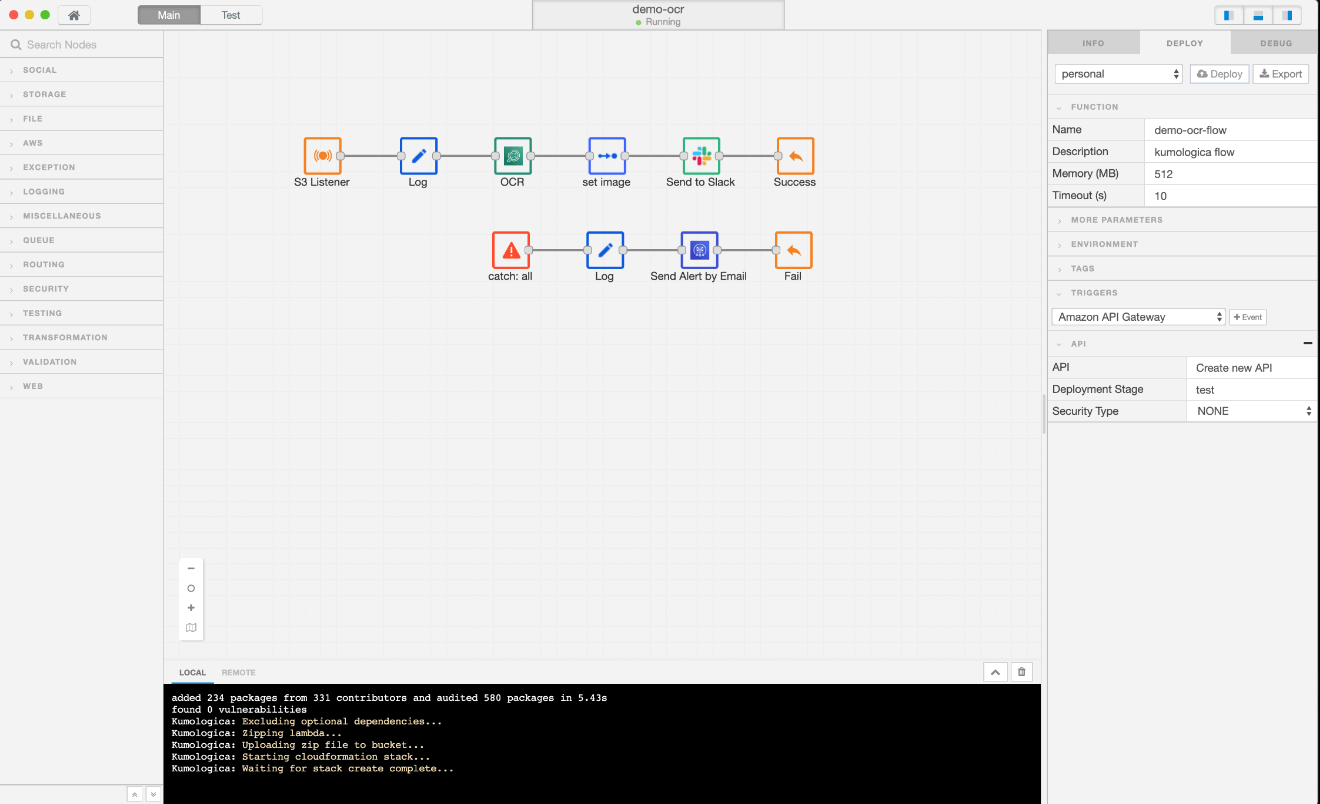Image resolution: width=1320 pixels, height=804 pixels.
Task: Expand the AWS node category
Action: (x=81, y=143)
